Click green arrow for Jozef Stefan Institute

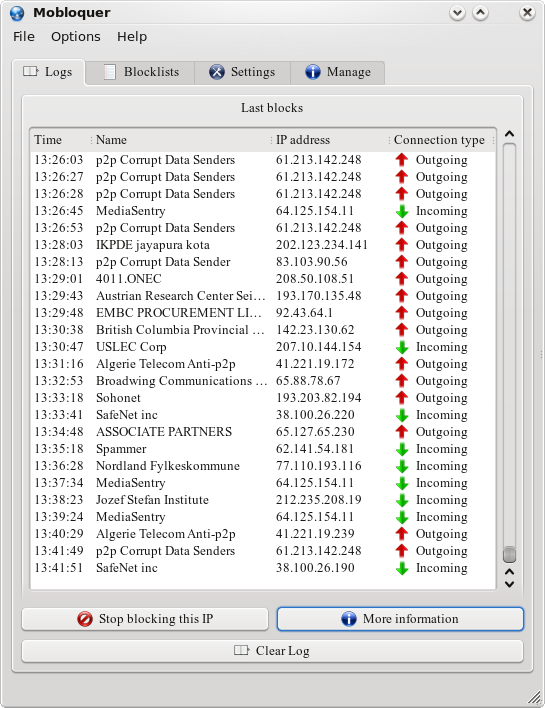pyautogui.click(x=402, y=500)
